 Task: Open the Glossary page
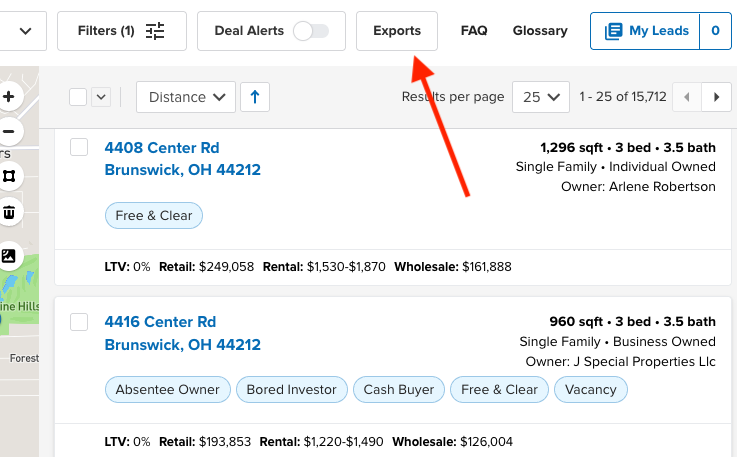[540, 31]
